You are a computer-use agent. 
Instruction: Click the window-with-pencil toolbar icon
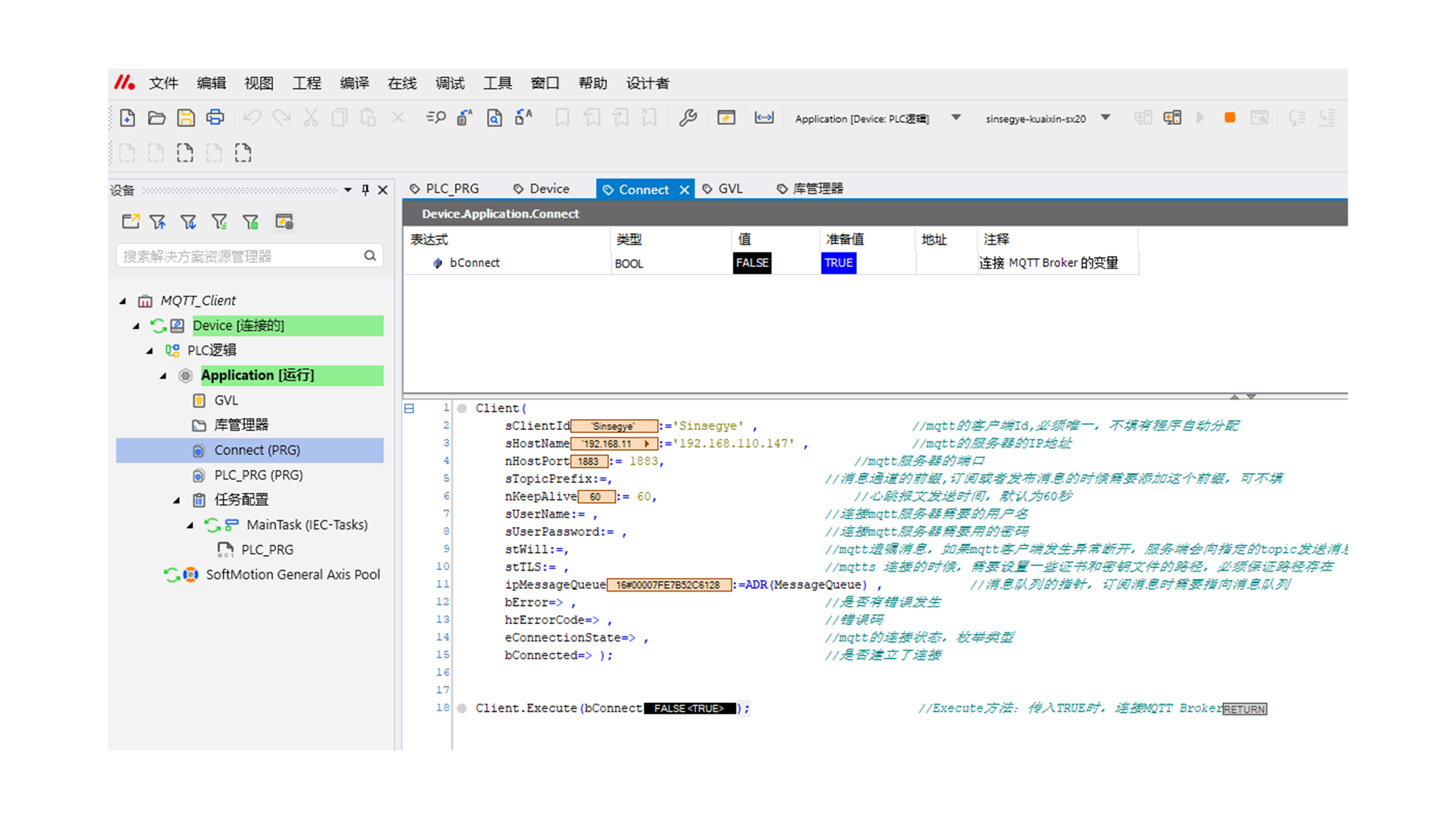pos(726,118)
